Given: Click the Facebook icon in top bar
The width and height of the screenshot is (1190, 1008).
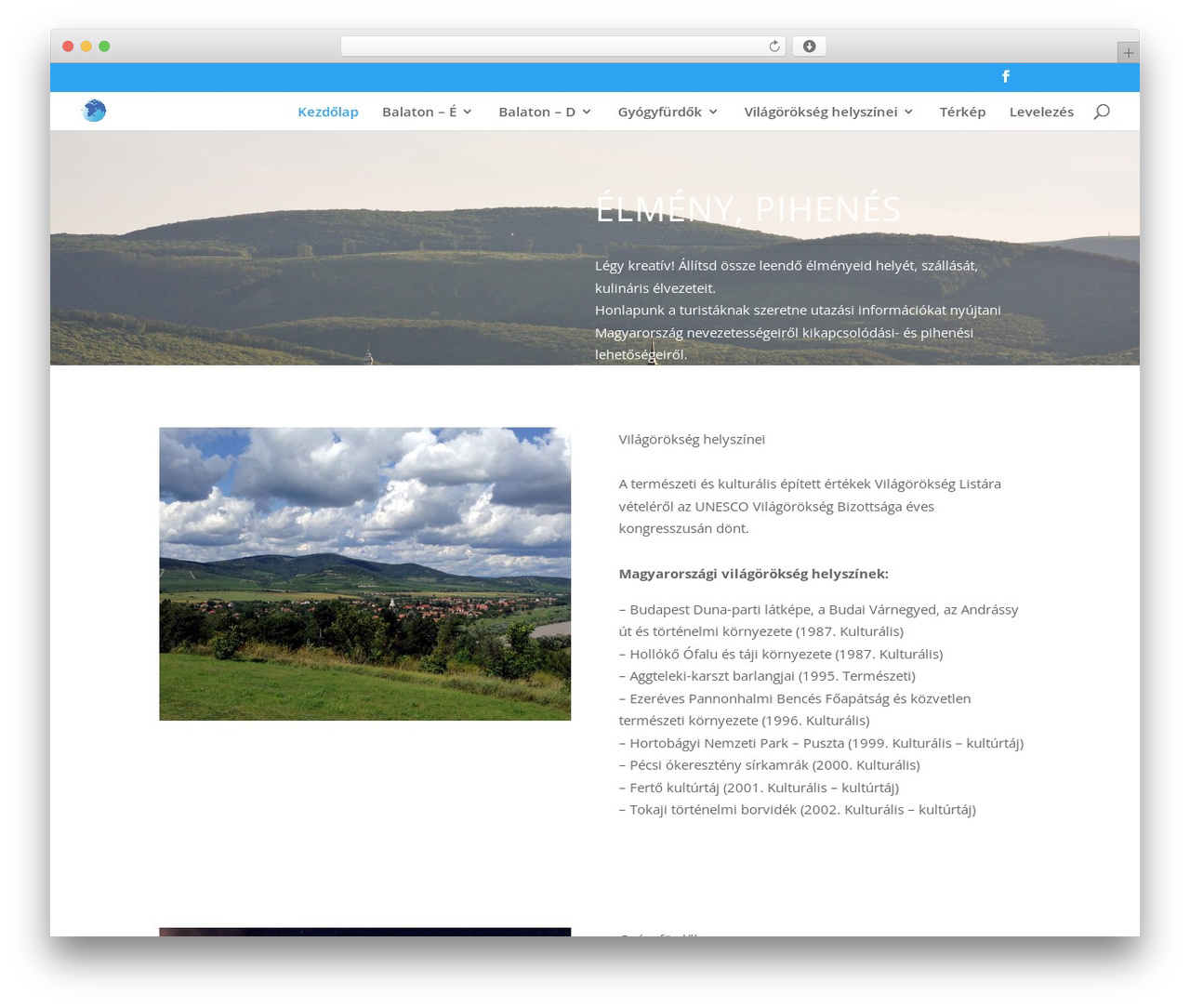Looking at the screenshot, I should [x=1005, y=76].
